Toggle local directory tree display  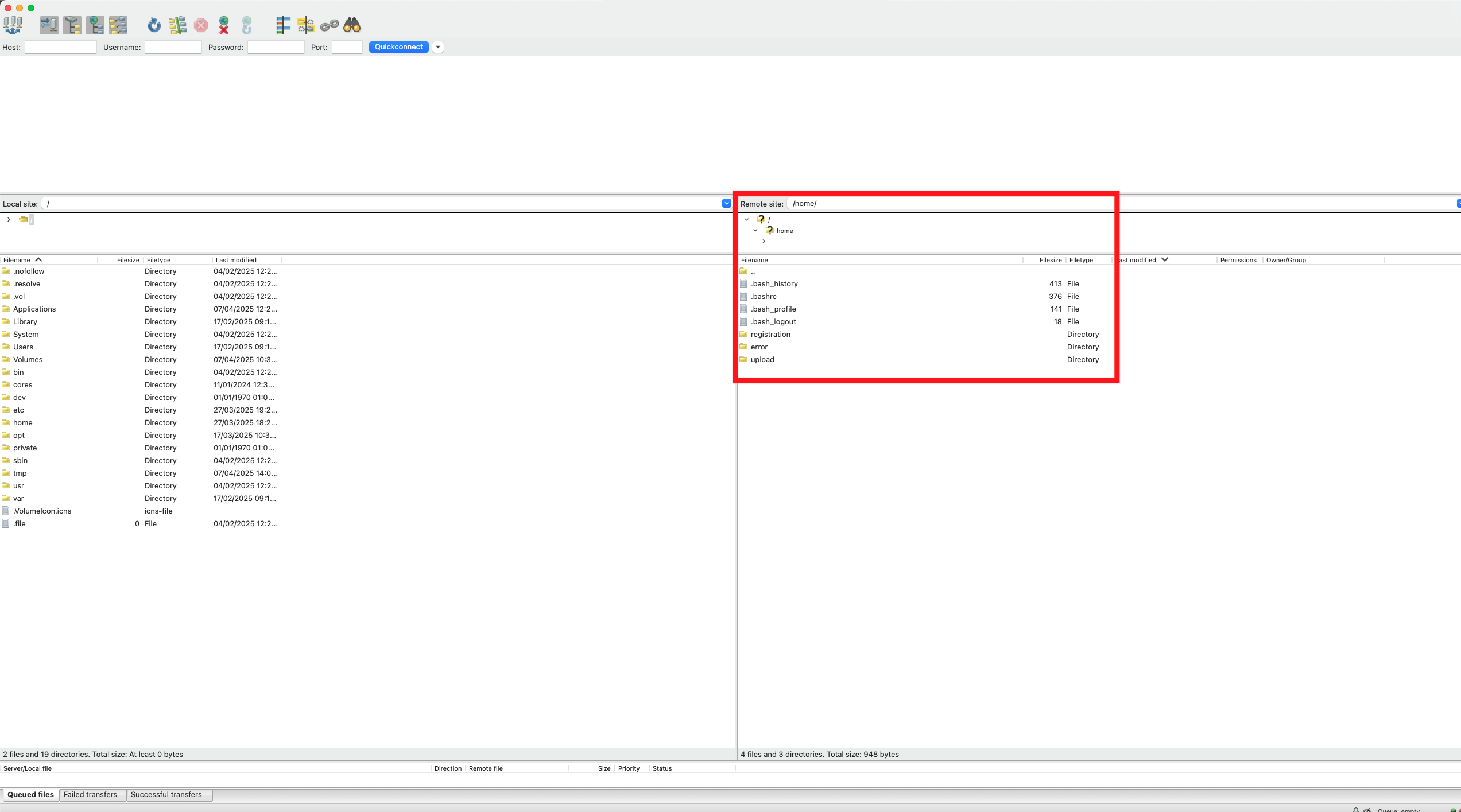coord(72,25)
